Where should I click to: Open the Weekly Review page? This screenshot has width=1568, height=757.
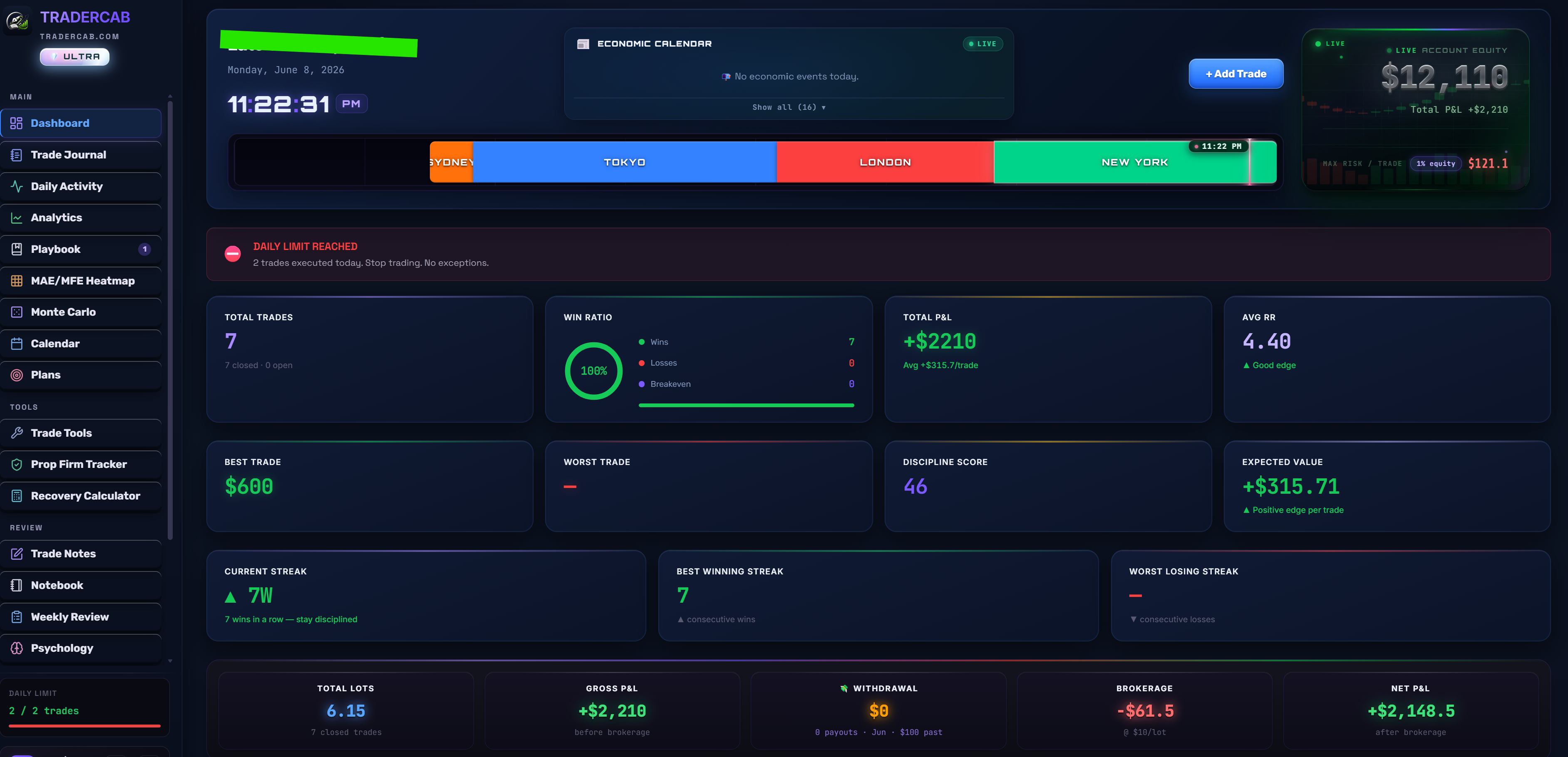tap(80, 616)
